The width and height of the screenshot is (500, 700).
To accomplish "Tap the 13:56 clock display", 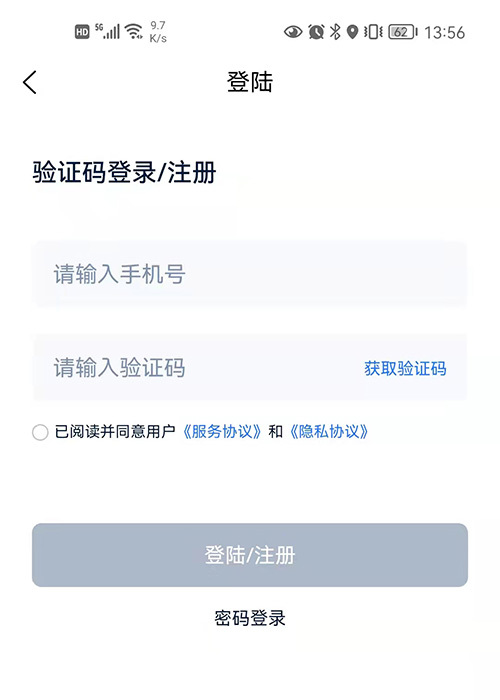I will [444, 32].
